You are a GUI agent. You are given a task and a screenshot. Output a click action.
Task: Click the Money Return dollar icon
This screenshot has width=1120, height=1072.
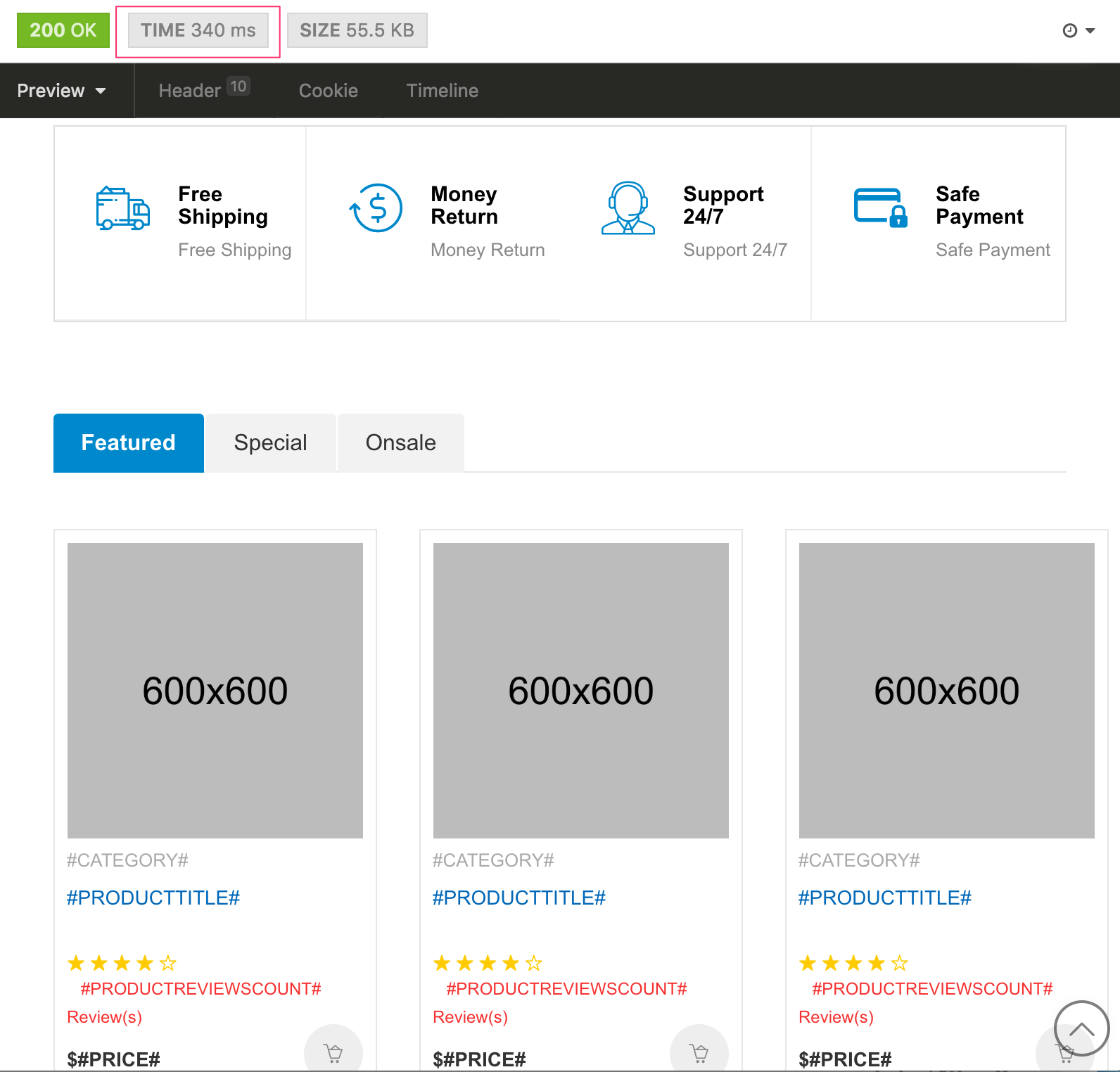point(376,208)
